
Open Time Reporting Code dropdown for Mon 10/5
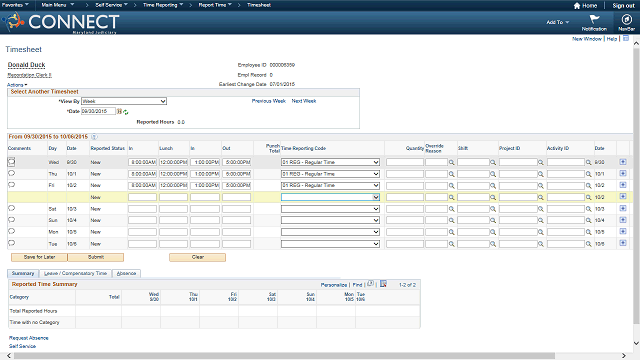330,232
